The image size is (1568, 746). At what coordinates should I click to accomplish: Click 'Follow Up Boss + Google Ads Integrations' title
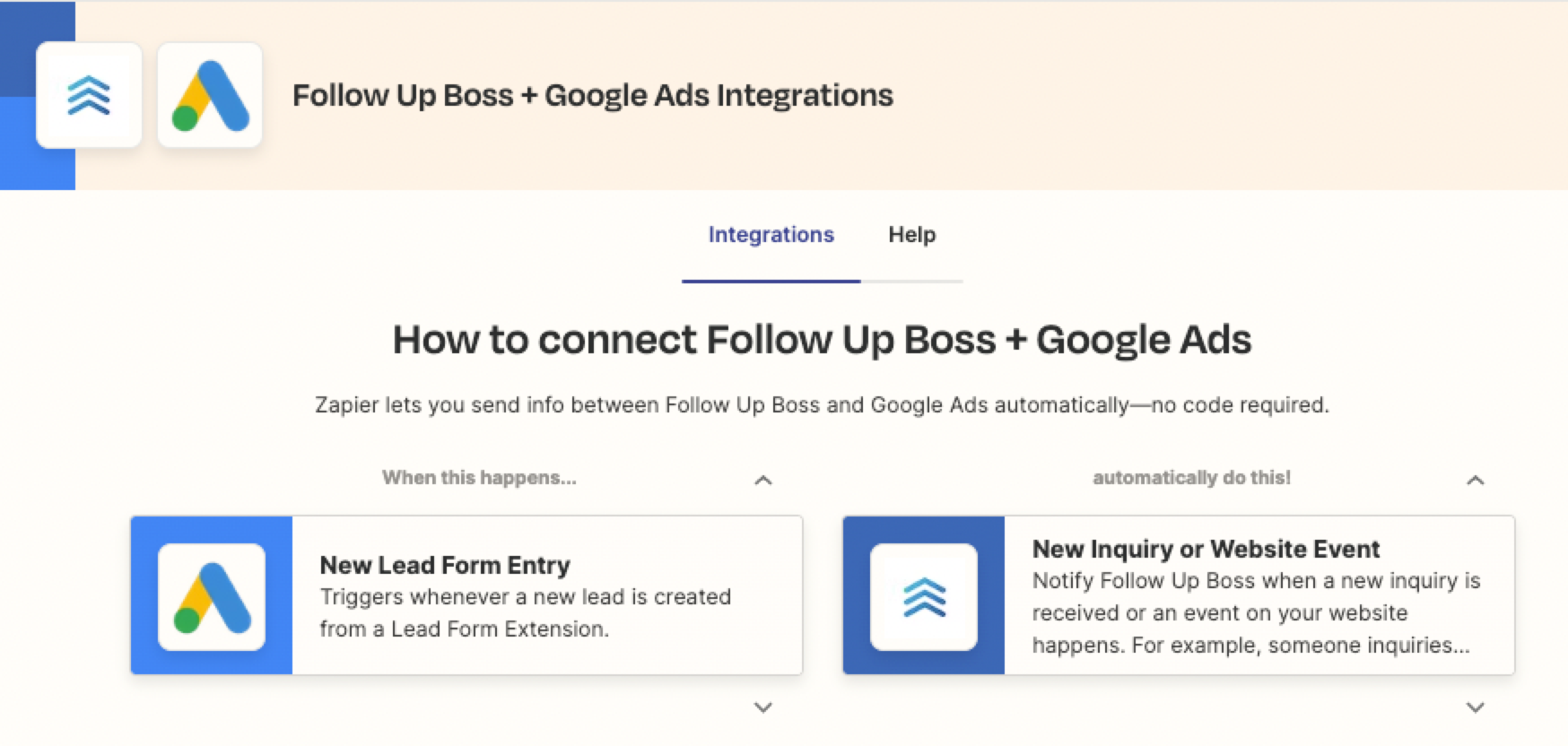click(593, 95)
